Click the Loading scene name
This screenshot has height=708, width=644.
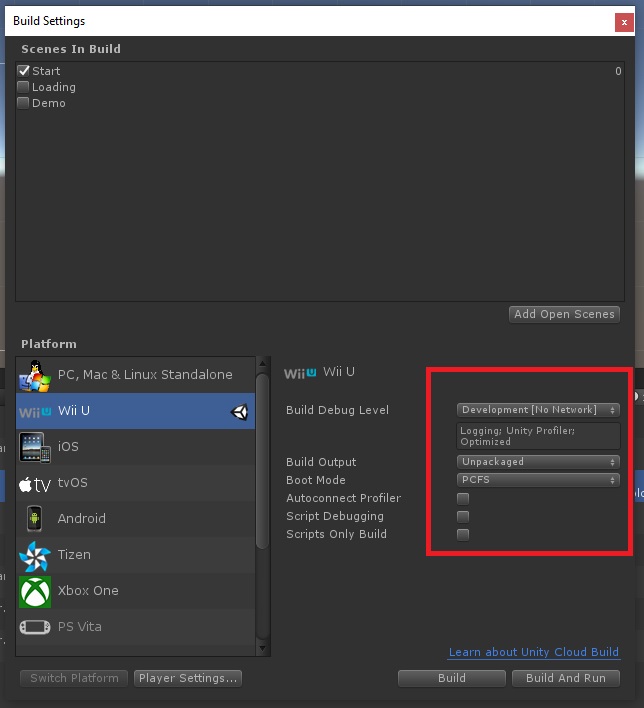[x=54, y=88]
